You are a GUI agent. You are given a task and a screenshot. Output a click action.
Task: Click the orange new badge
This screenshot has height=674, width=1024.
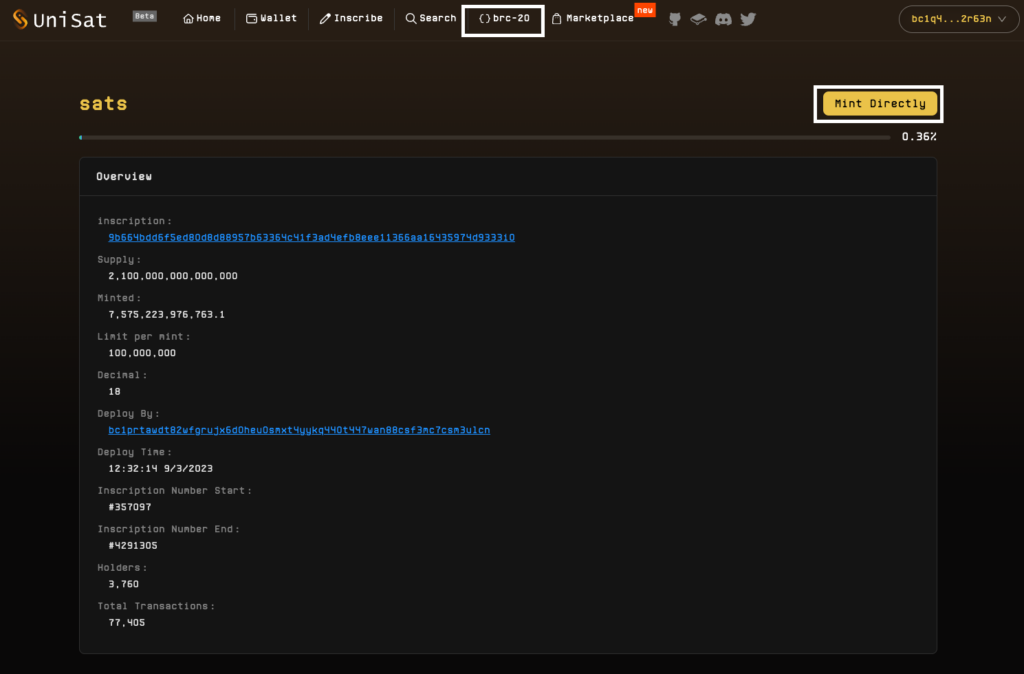(645, 10)
